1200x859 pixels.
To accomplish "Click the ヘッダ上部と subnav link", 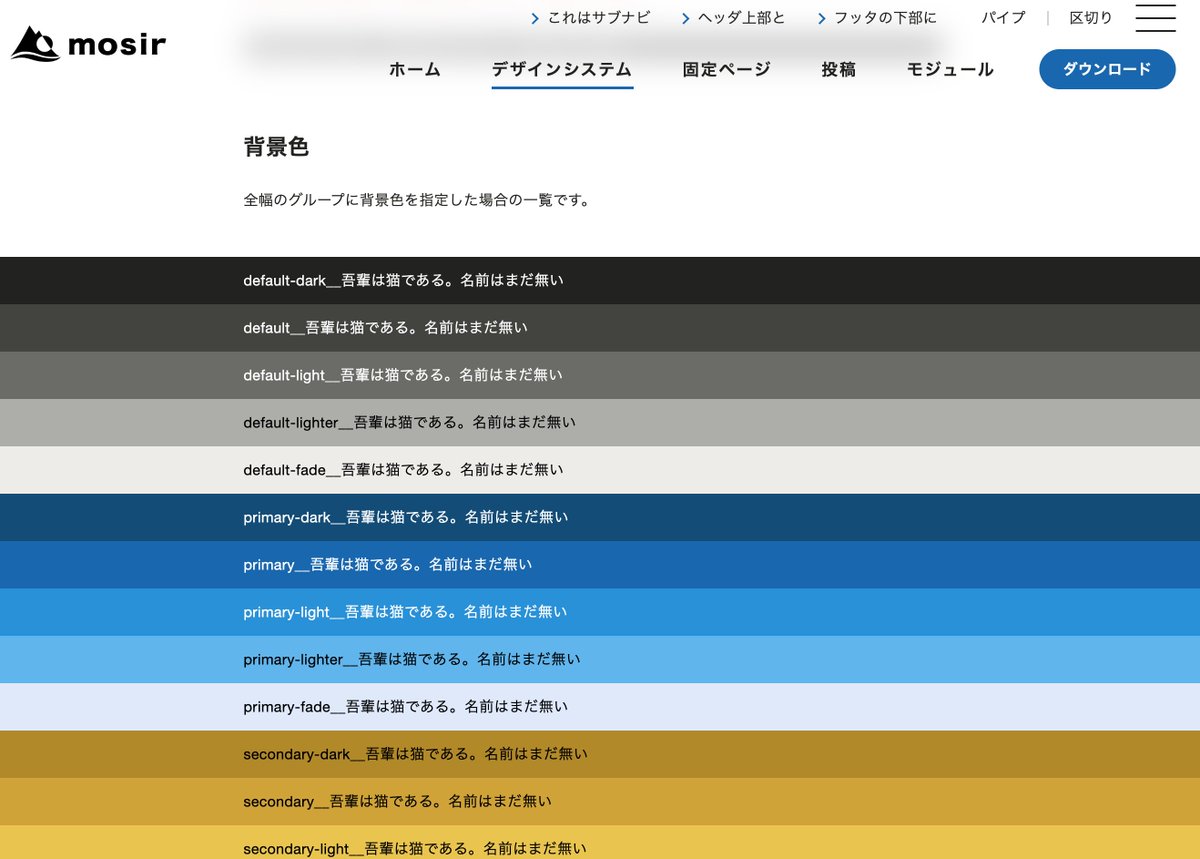I will click(x=742, y=17).
